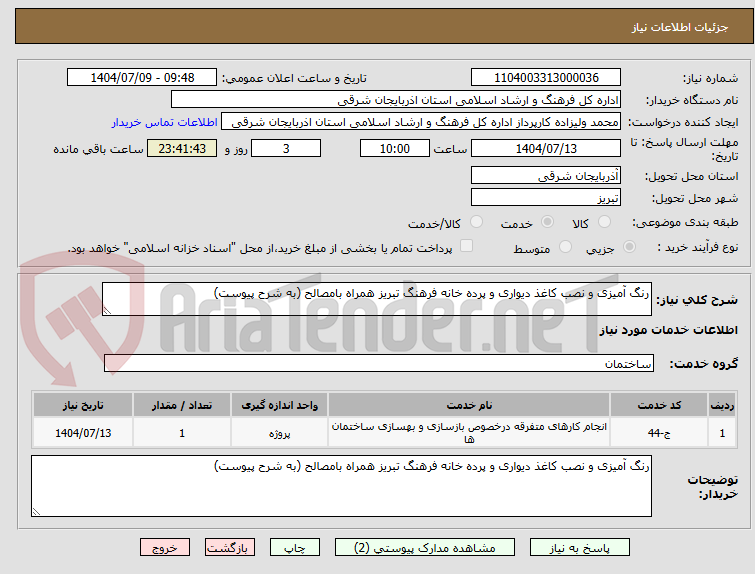Click table date cell 1404/07/13

click(83, 433)
